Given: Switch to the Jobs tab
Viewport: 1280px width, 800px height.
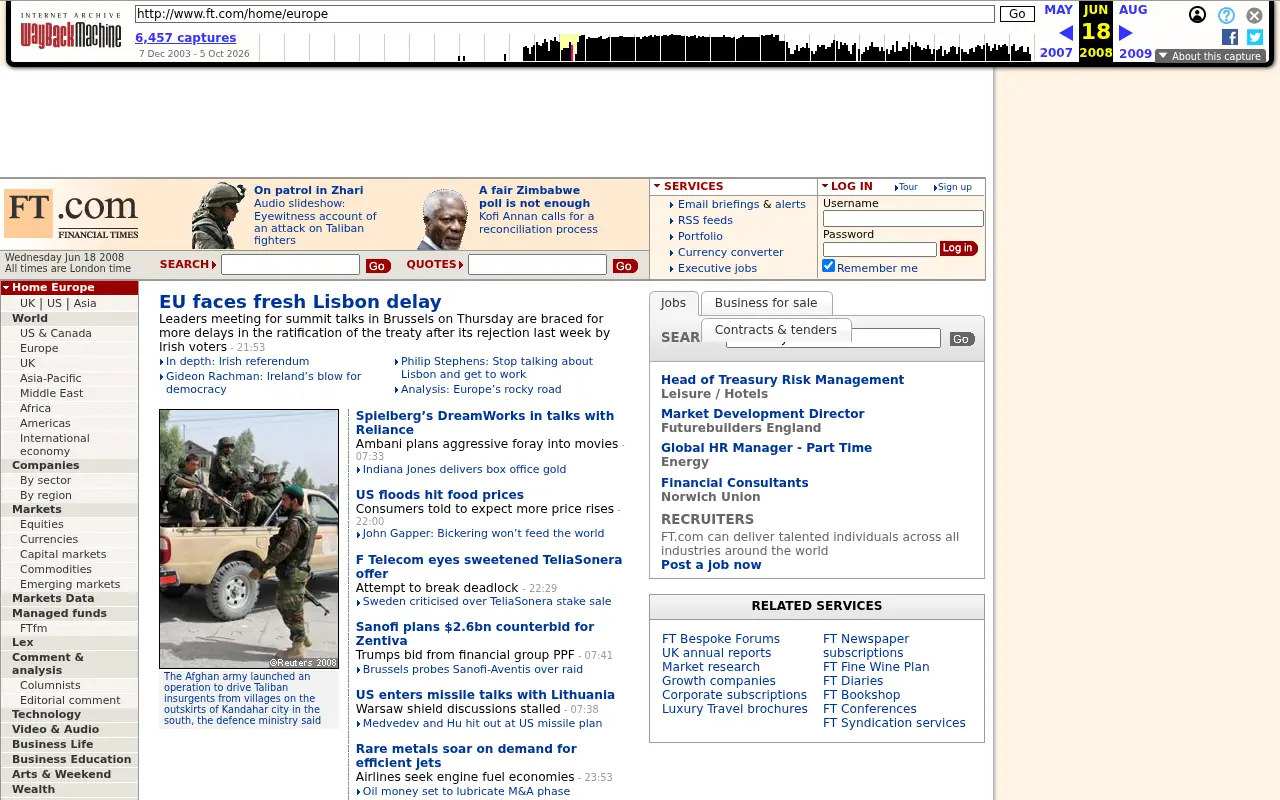Looking at the screenshot, I should coord(673,303).
